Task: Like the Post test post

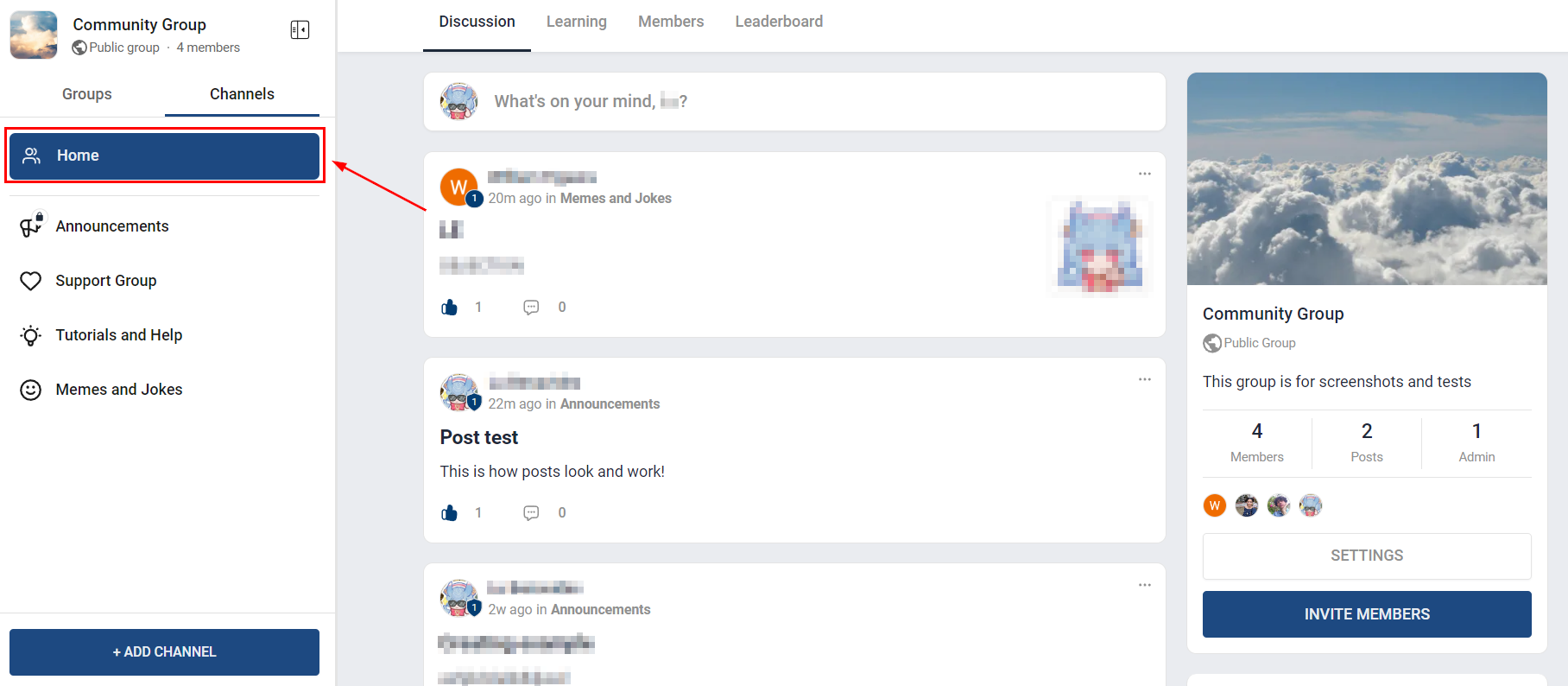Action: tap(450, 512)
